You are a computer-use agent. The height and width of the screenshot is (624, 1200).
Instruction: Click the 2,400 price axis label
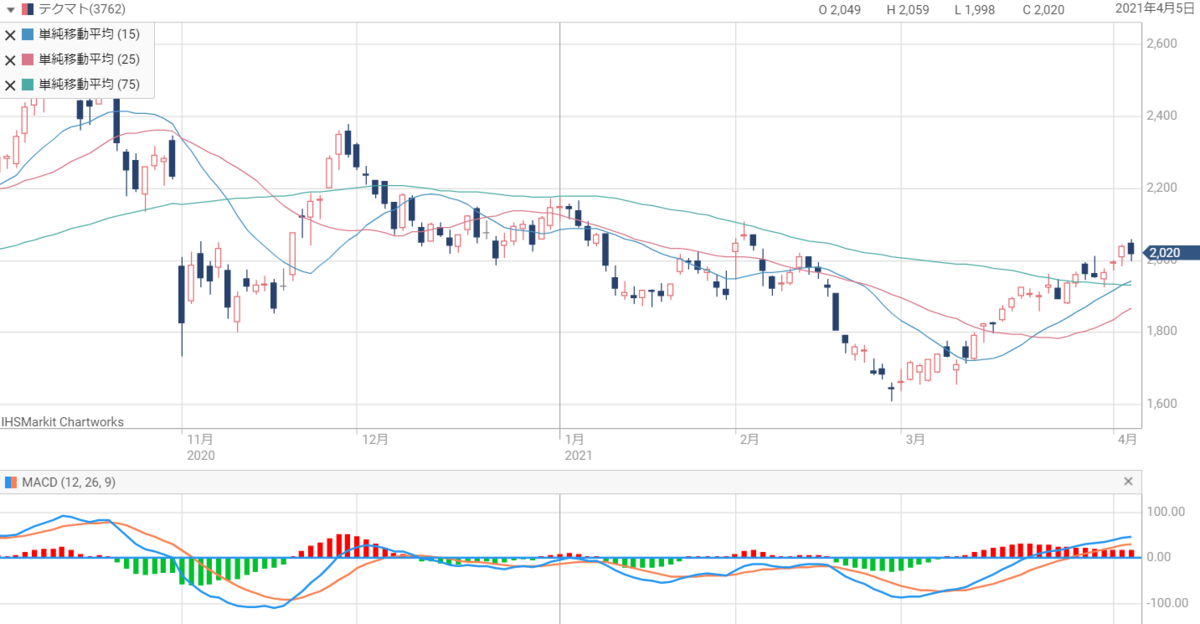1163,116
